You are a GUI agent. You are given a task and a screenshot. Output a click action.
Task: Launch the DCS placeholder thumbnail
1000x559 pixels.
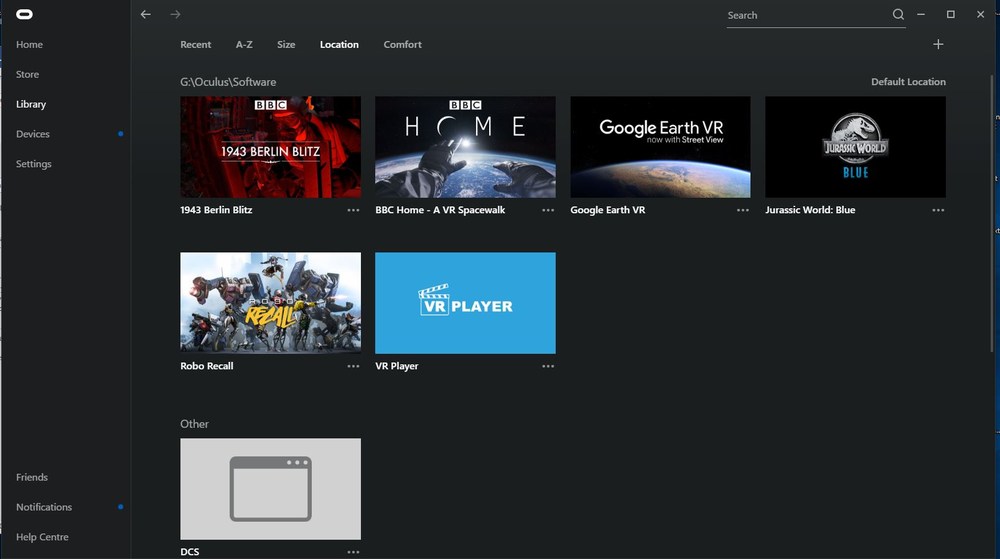[270, 489]
